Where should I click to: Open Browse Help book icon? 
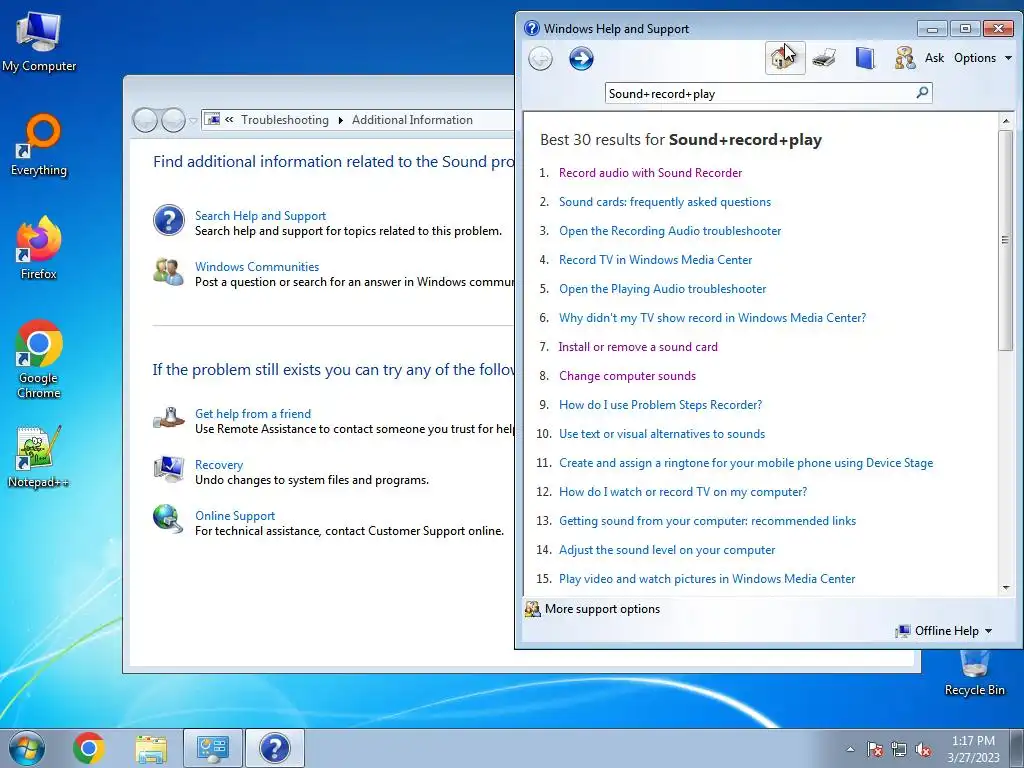865,58
